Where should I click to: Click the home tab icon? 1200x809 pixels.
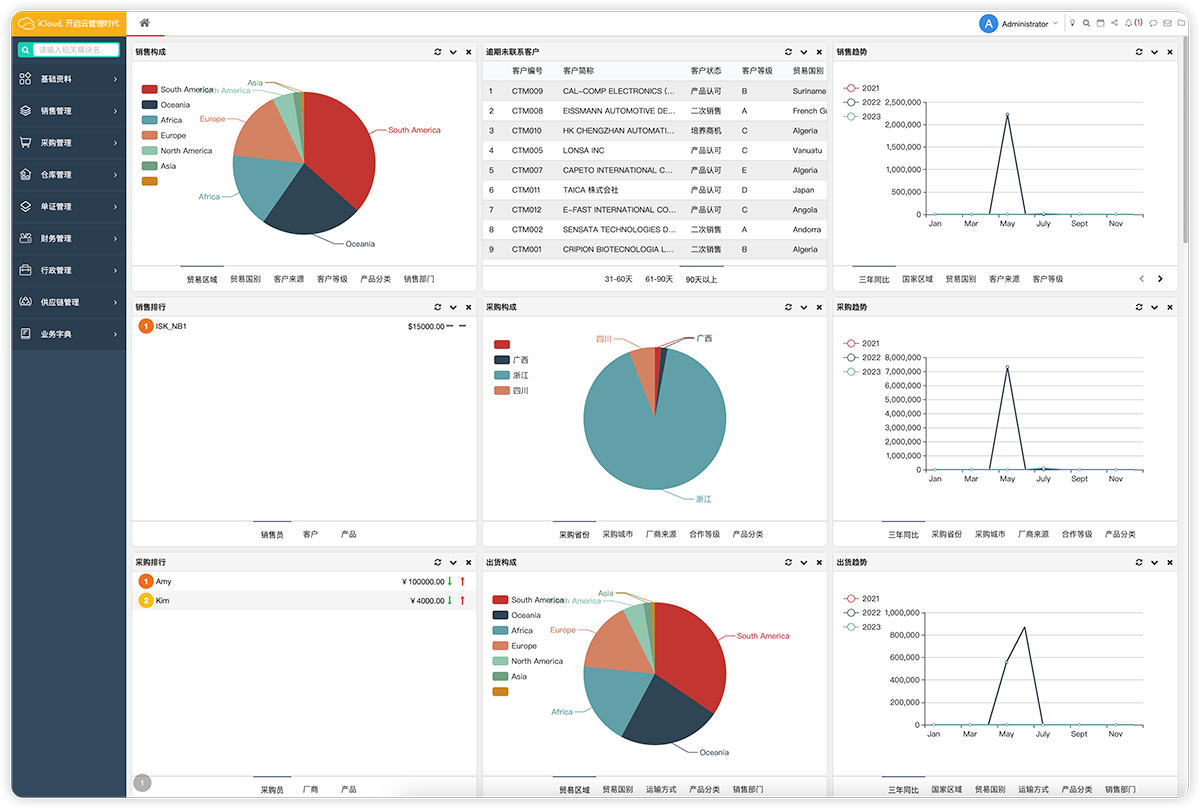[x=145, y=23]
